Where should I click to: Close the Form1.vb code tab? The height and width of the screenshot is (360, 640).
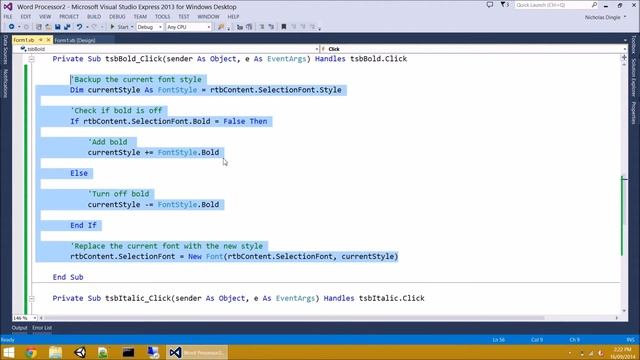point(48,40)
